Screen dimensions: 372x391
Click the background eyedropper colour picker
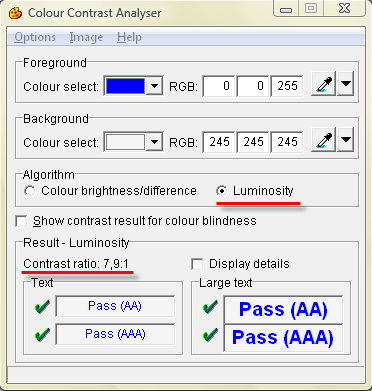coord(323,141)
